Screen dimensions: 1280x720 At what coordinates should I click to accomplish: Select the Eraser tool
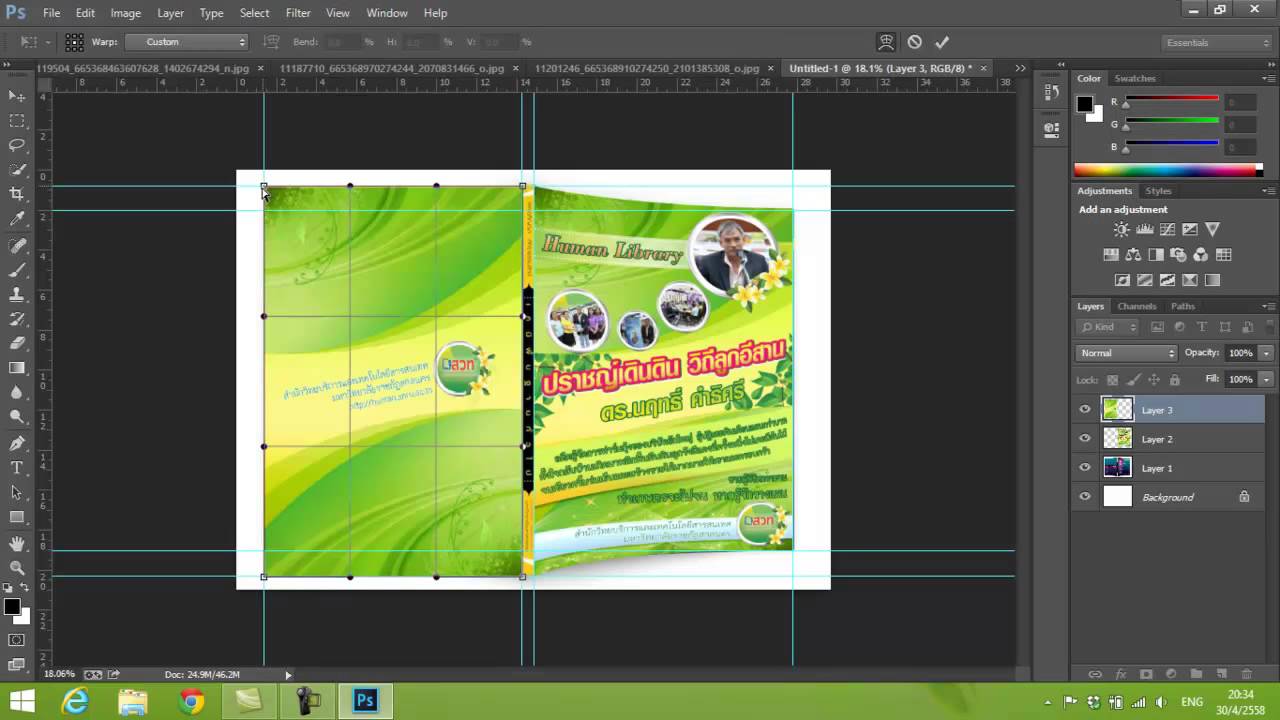[x=17, y=343]
